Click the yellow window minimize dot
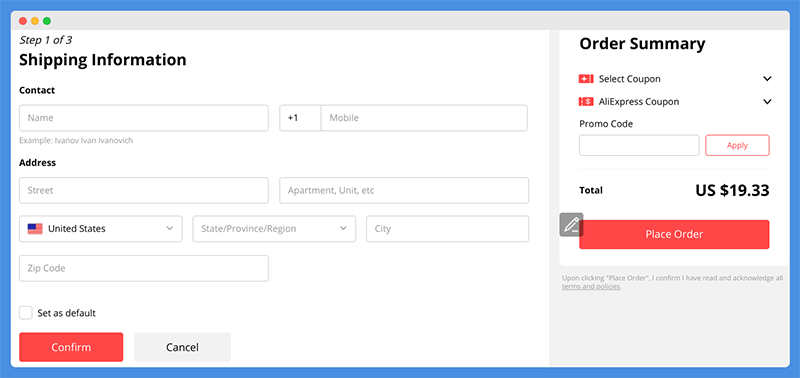This screenshot has width=800, height=378. [x=35, y=21]
